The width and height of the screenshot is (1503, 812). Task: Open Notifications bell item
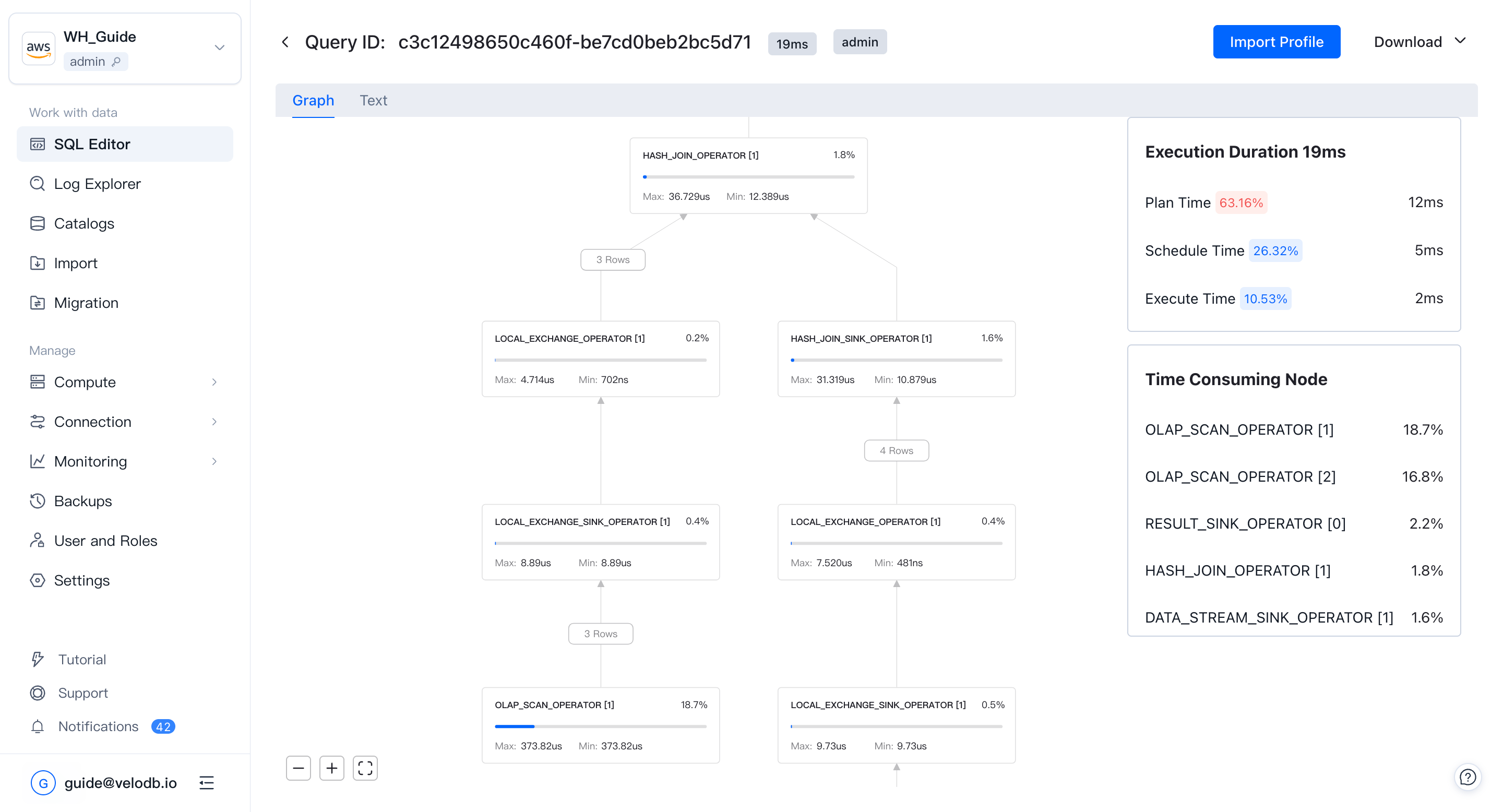click(98, 726)
